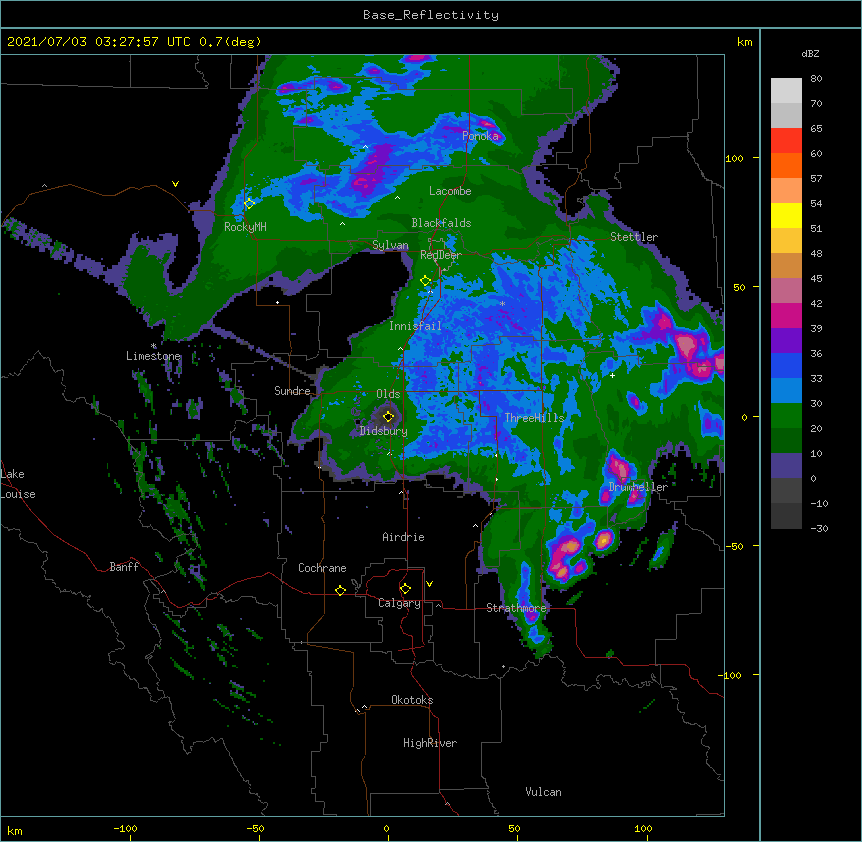Click the RedDeer city label
862x842 pixels.
[x=441, y=255]
